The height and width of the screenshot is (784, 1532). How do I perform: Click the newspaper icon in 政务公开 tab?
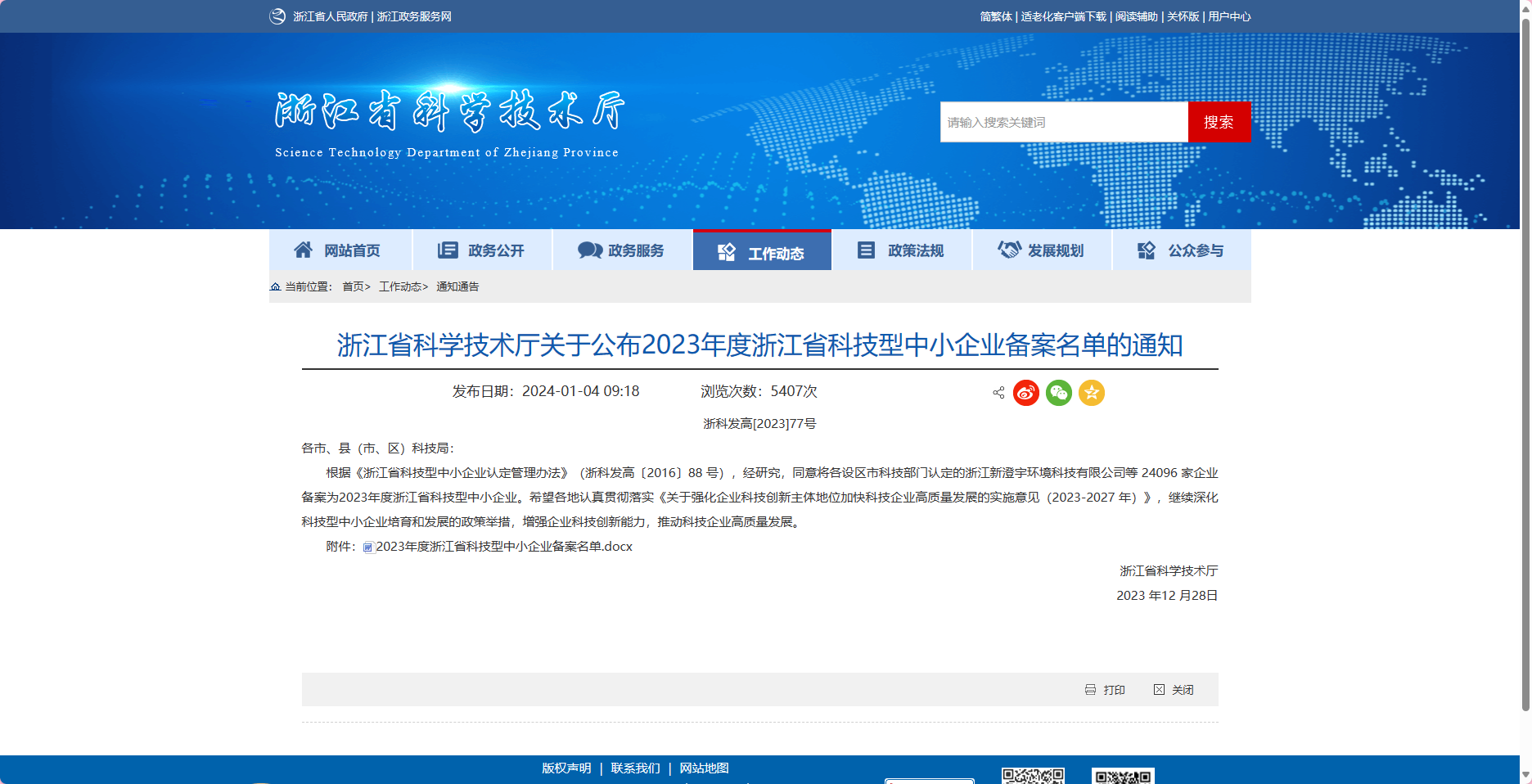(448, 250)
